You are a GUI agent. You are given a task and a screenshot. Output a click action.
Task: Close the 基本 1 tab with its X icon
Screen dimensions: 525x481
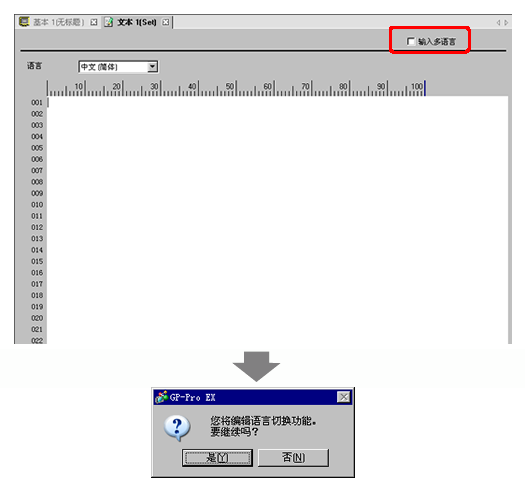(x=94, y=22)
